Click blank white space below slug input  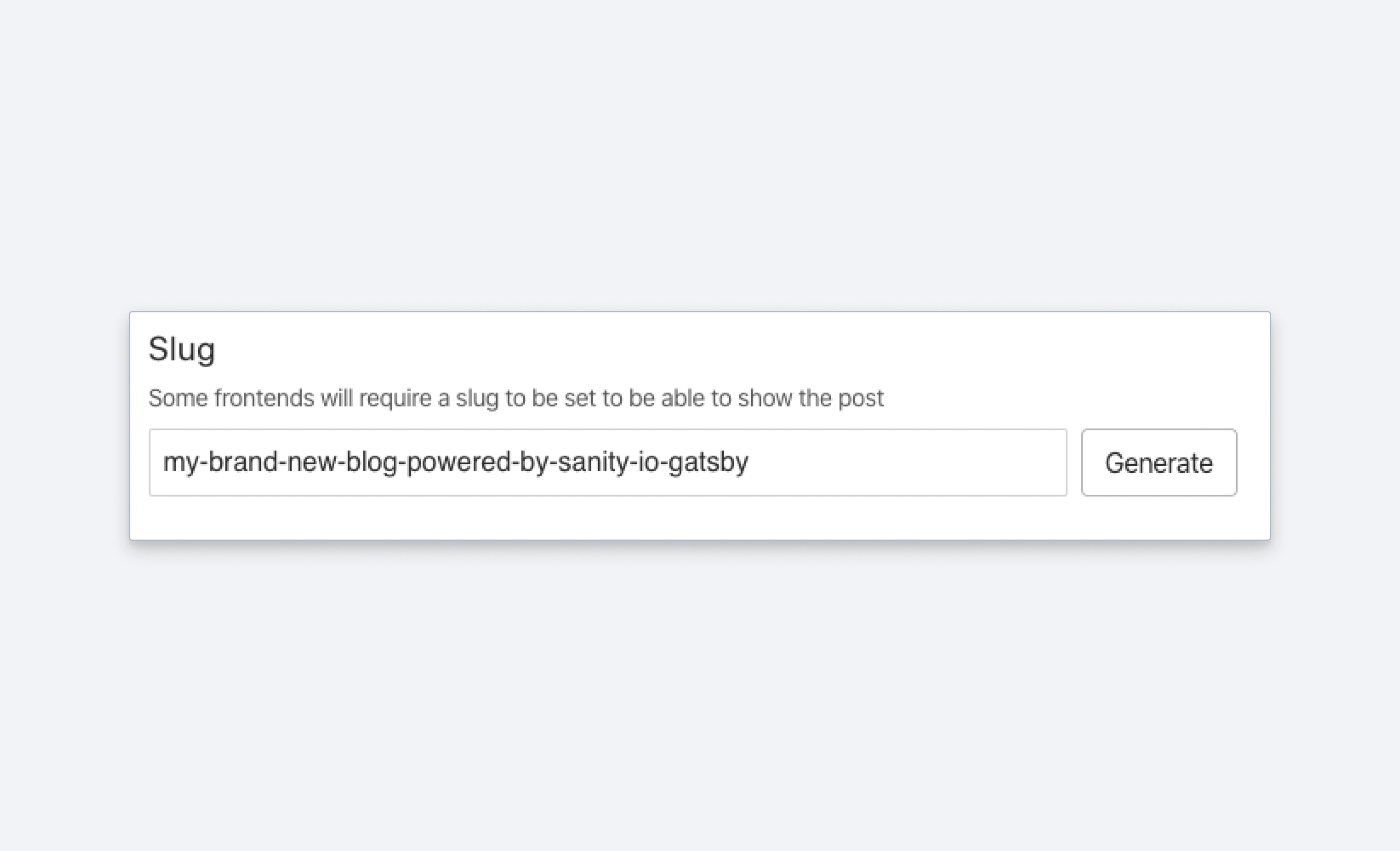607,518
